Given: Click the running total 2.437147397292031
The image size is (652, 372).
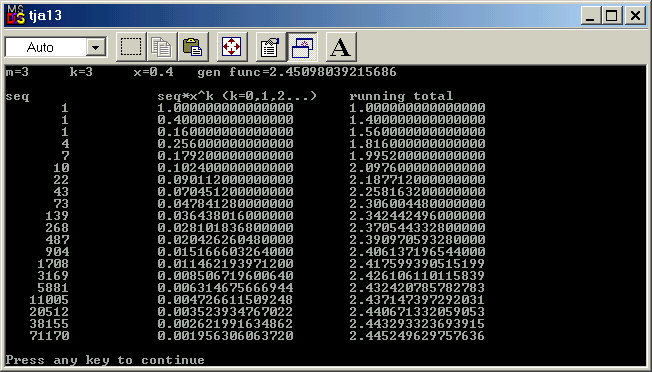Looking at the screenshot, I should click(417, 300).
